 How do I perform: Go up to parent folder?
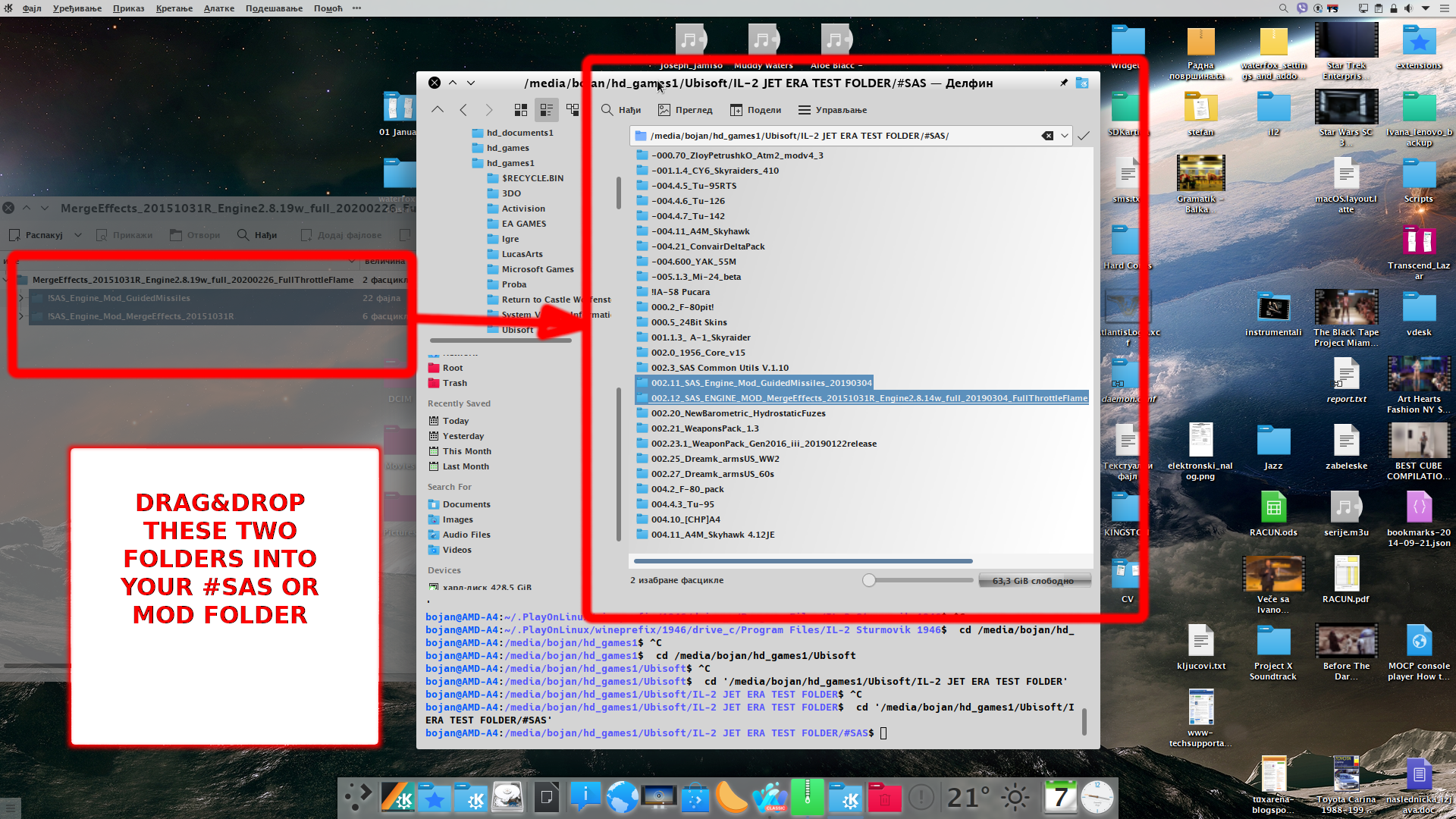(x=438, y=110)
